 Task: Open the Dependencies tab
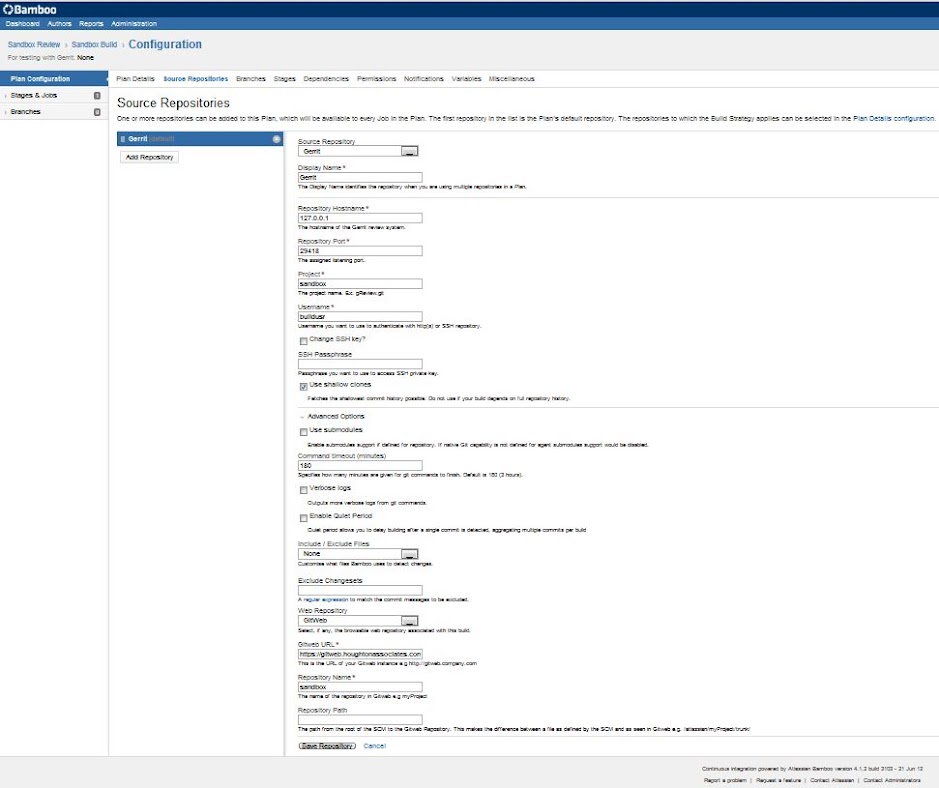(326, 79)
